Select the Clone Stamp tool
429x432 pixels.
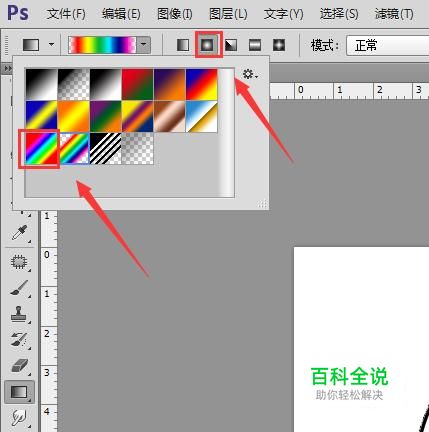coord(19,314)
